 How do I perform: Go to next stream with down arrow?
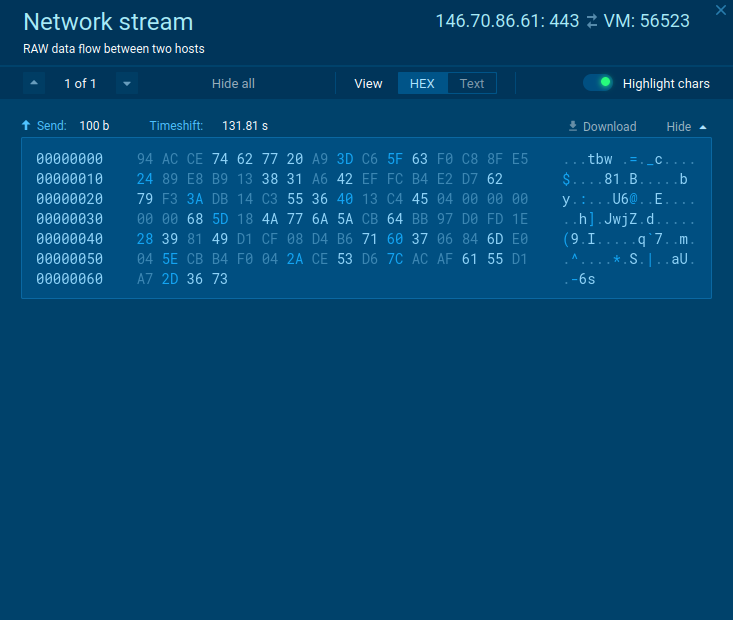tap(126, 83)
